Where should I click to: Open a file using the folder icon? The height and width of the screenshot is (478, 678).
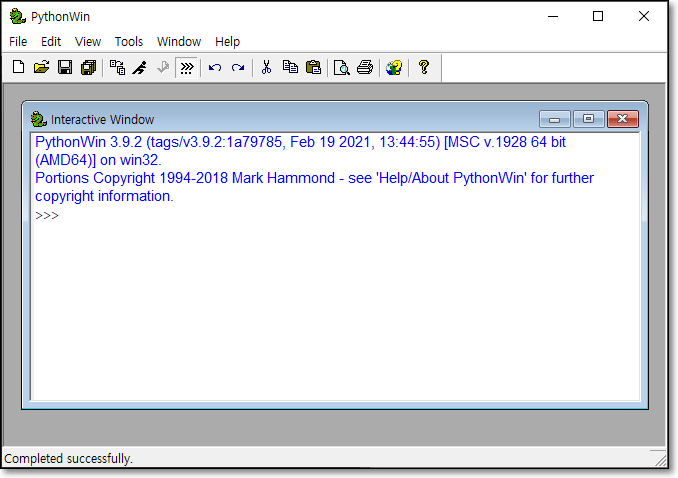42,67
